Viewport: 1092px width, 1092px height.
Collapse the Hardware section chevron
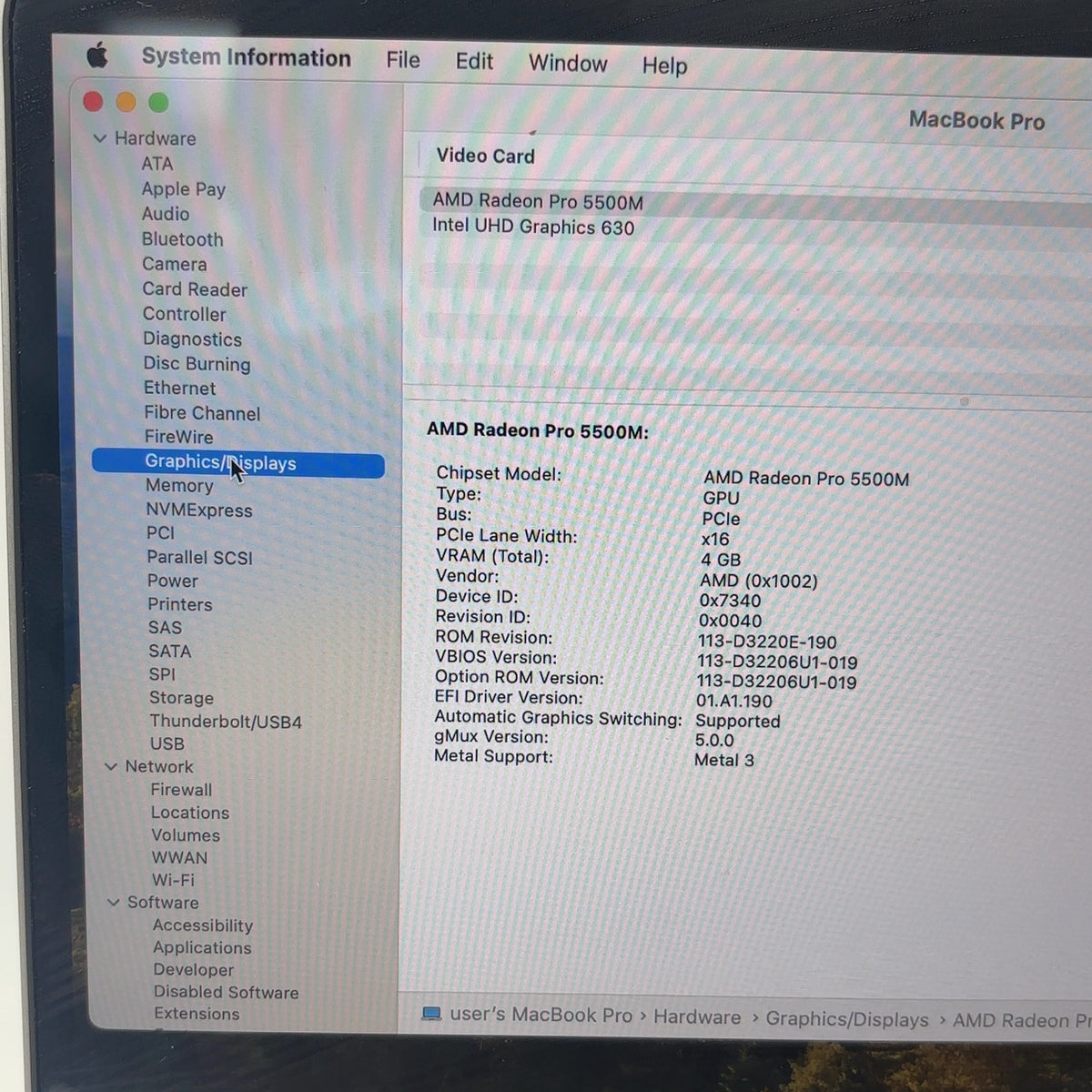(x=100, y=138)
